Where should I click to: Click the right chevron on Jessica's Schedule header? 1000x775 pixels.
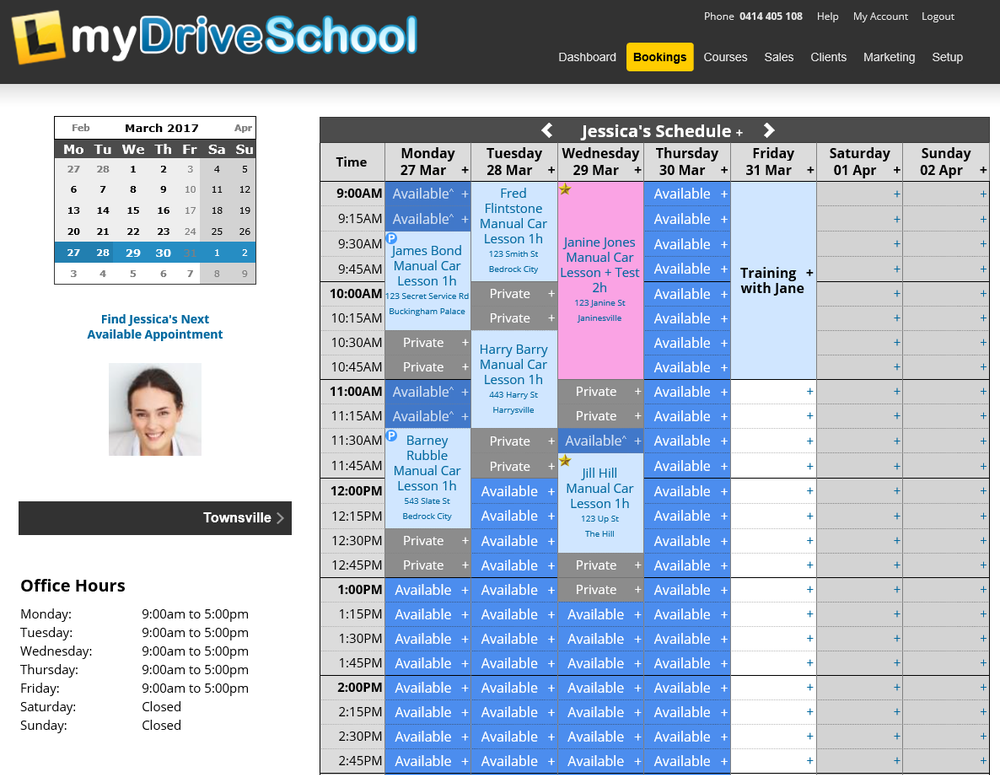[768, 130]
